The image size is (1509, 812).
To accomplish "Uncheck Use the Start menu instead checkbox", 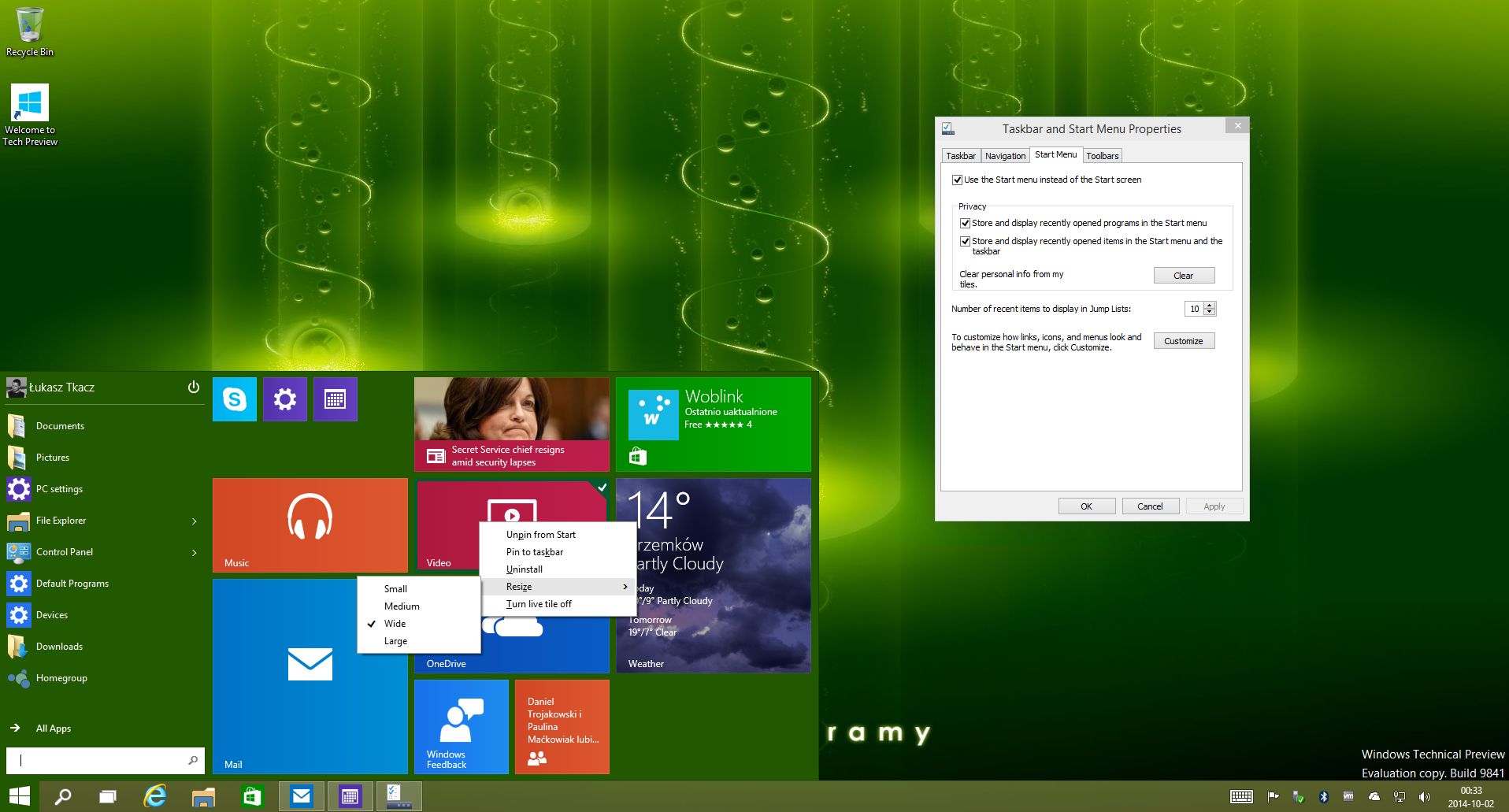I will [957, 180].
